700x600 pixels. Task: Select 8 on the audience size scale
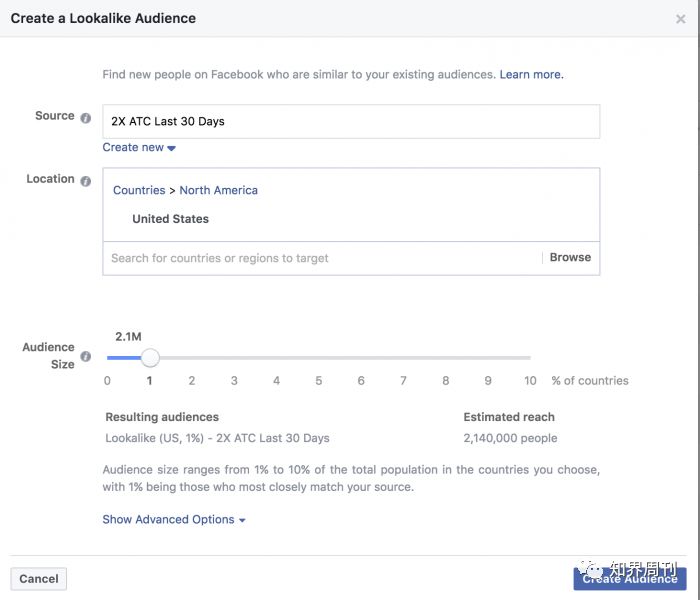pos(446,381)
